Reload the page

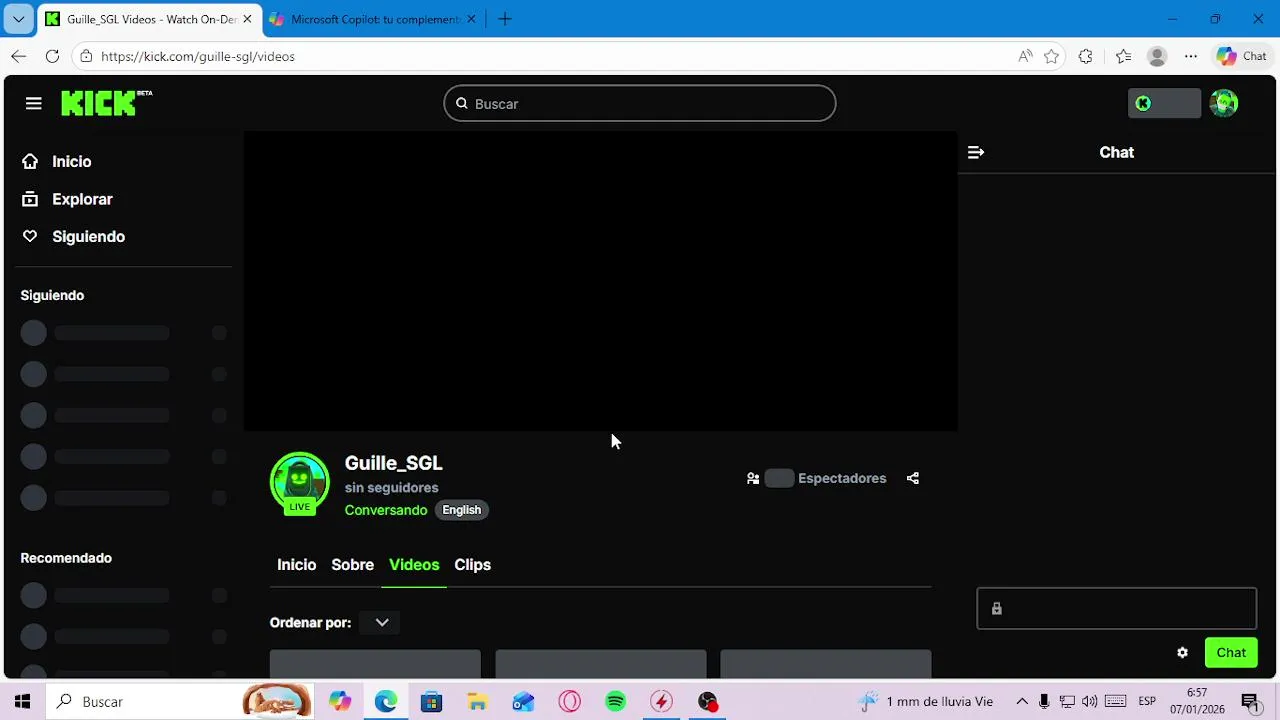tap(52, 56)
